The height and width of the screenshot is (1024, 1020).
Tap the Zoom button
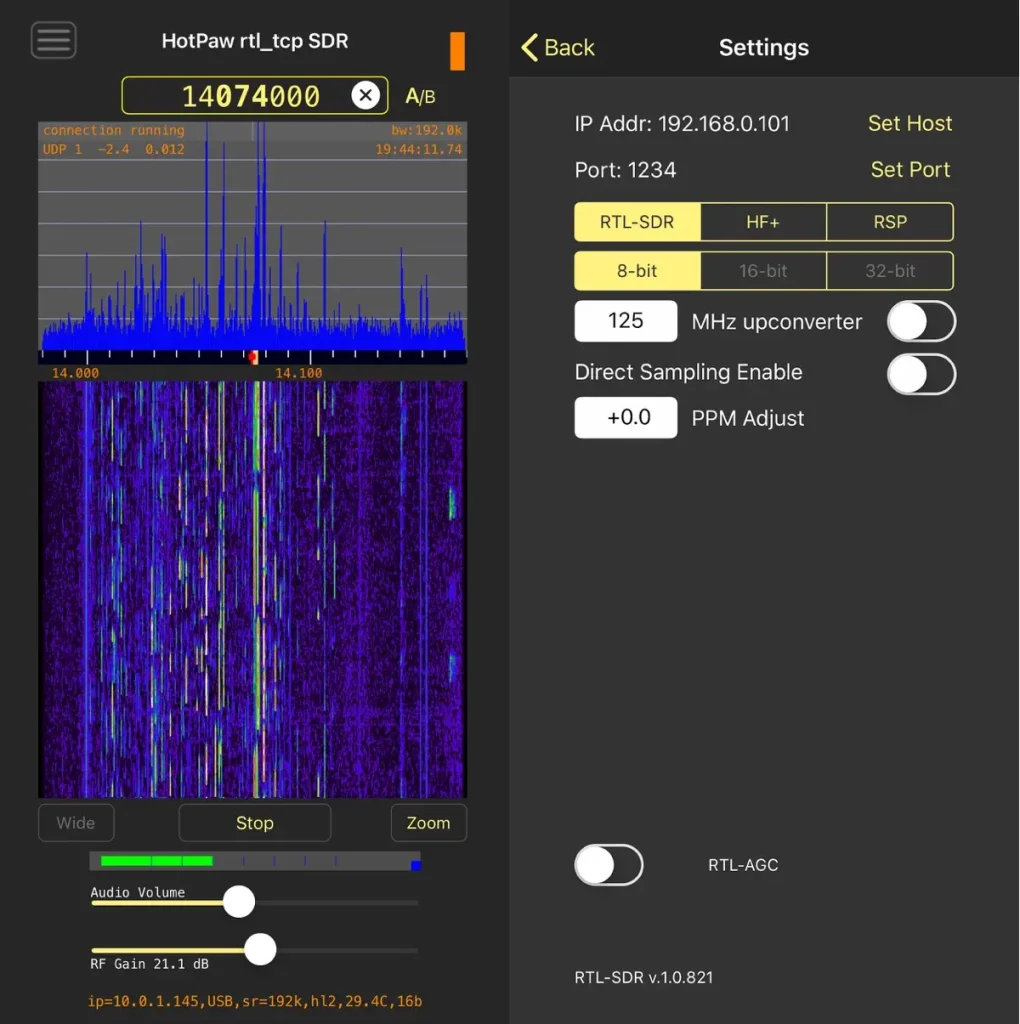tap(428, 823)
